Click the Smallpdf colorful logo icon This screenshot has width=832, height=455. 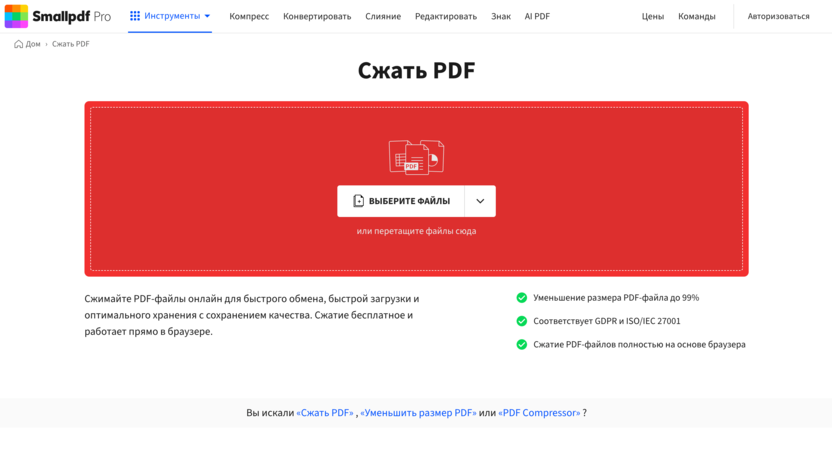coord(16,16)
